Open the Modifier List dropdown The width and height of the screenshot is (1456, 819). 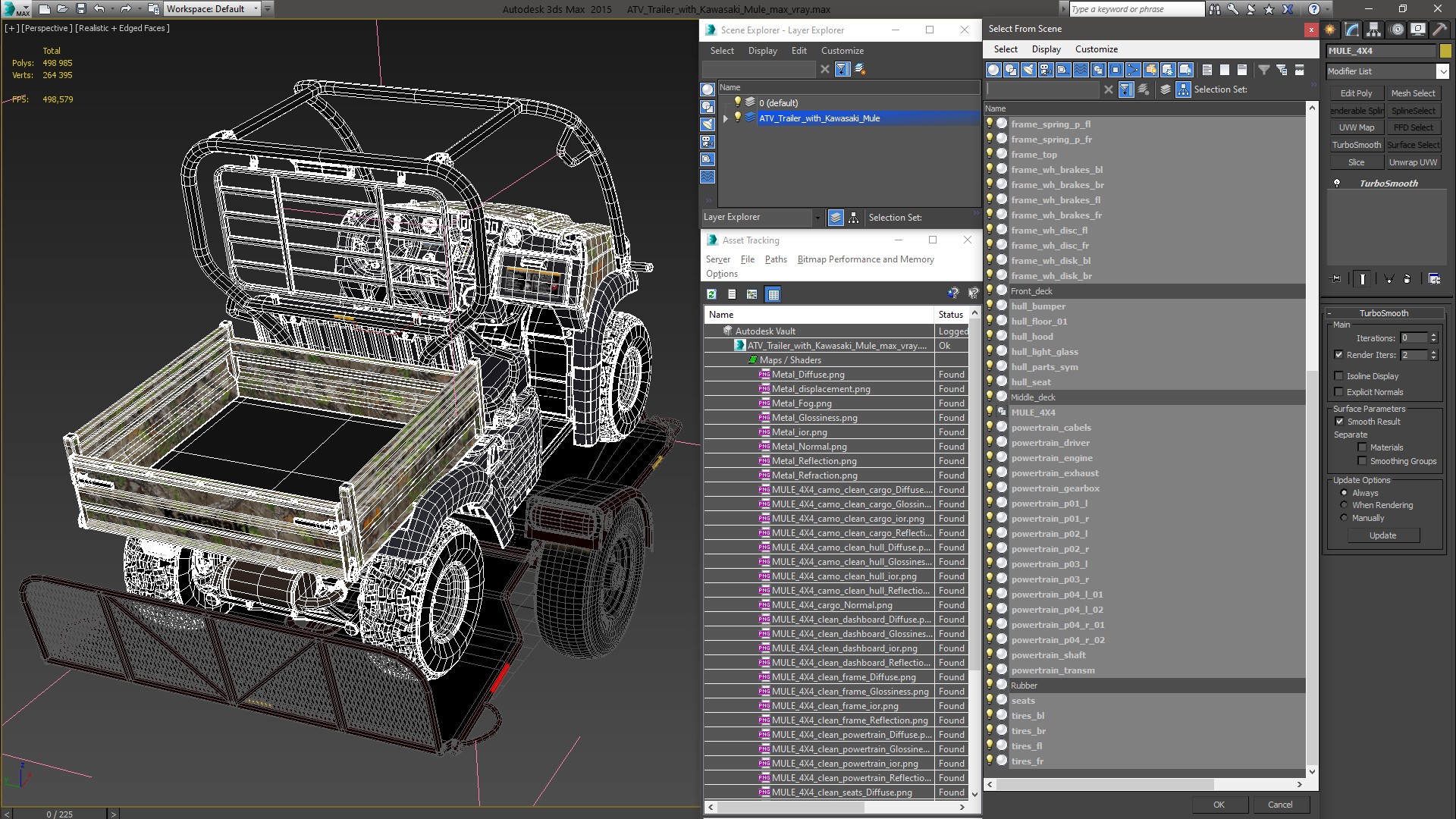click(x=1442, y=71)
